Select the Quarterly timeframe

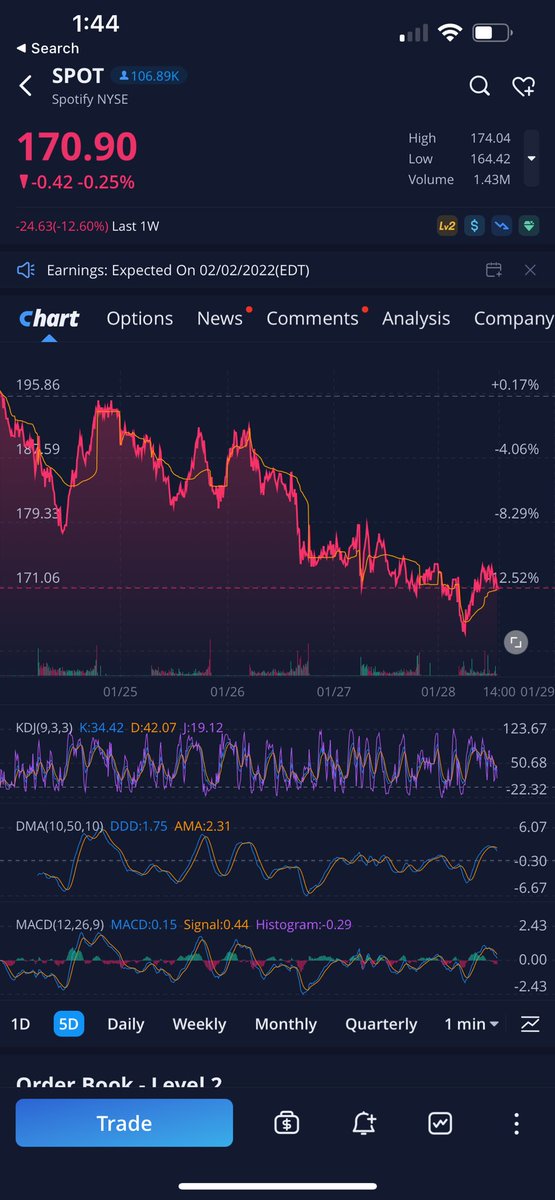(381, 1024)
